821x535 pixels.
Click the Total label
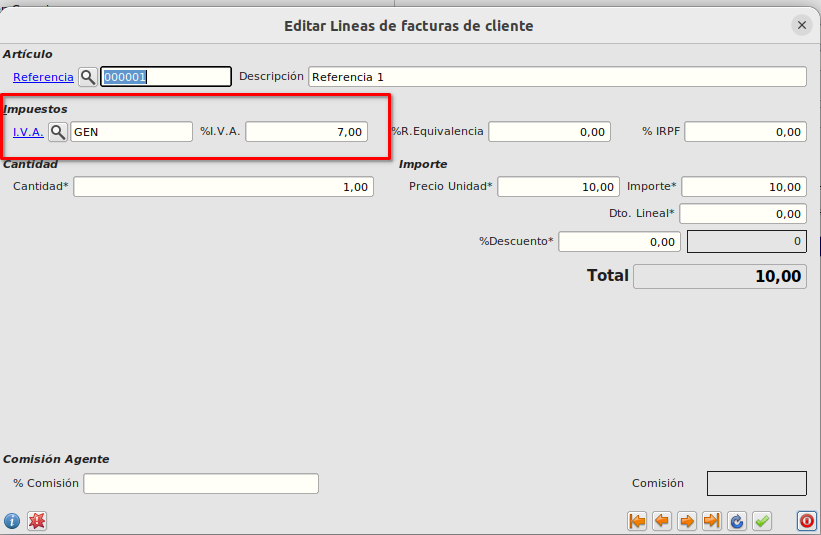(607, 275)
